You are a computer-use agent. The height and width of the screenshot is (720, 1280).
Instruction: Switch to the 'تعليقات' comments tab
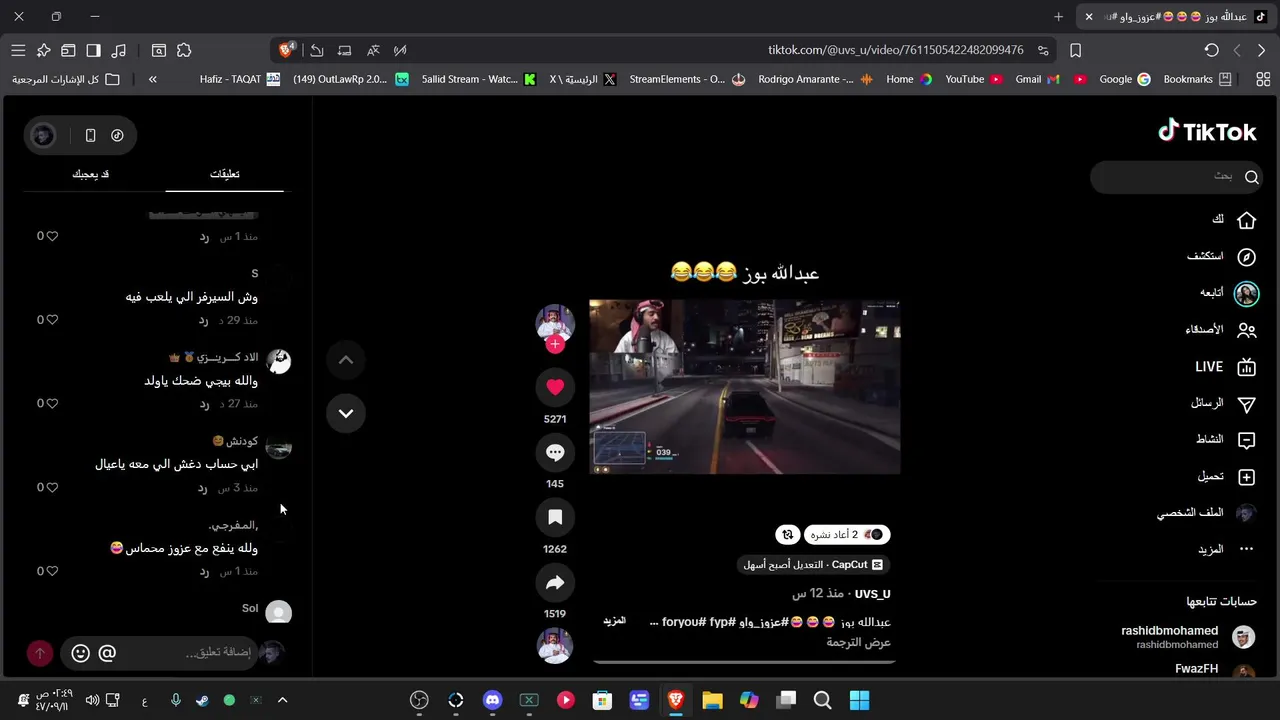tap(225, 174)
